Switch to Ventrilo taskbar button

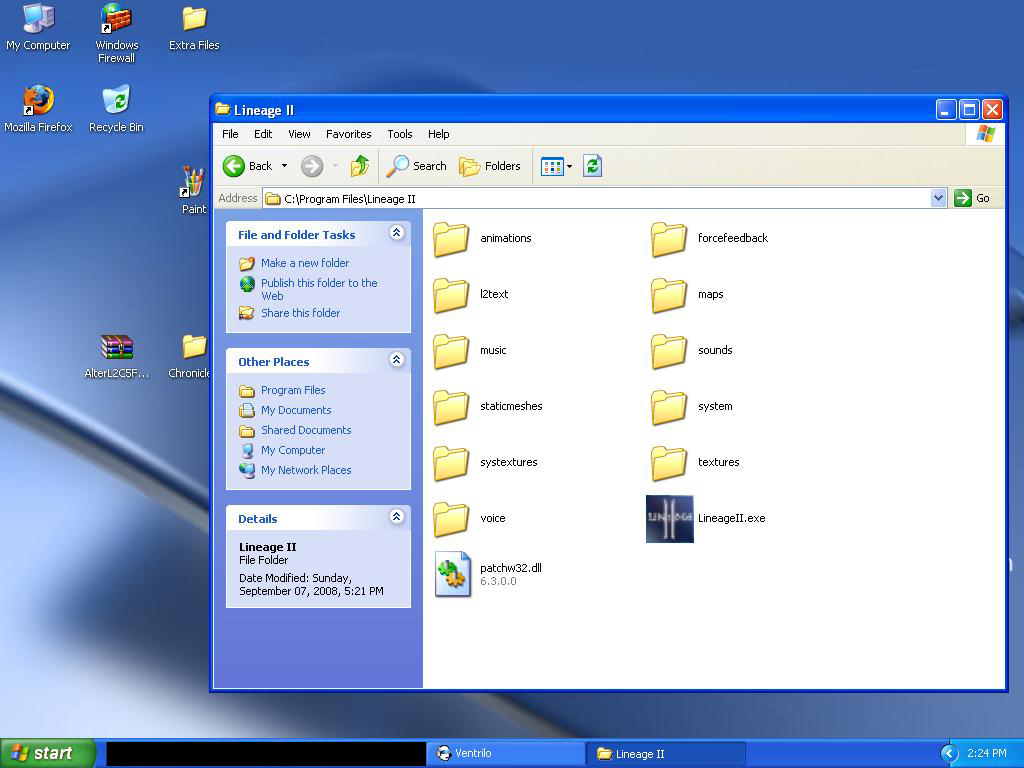click(x=506, y=754)
